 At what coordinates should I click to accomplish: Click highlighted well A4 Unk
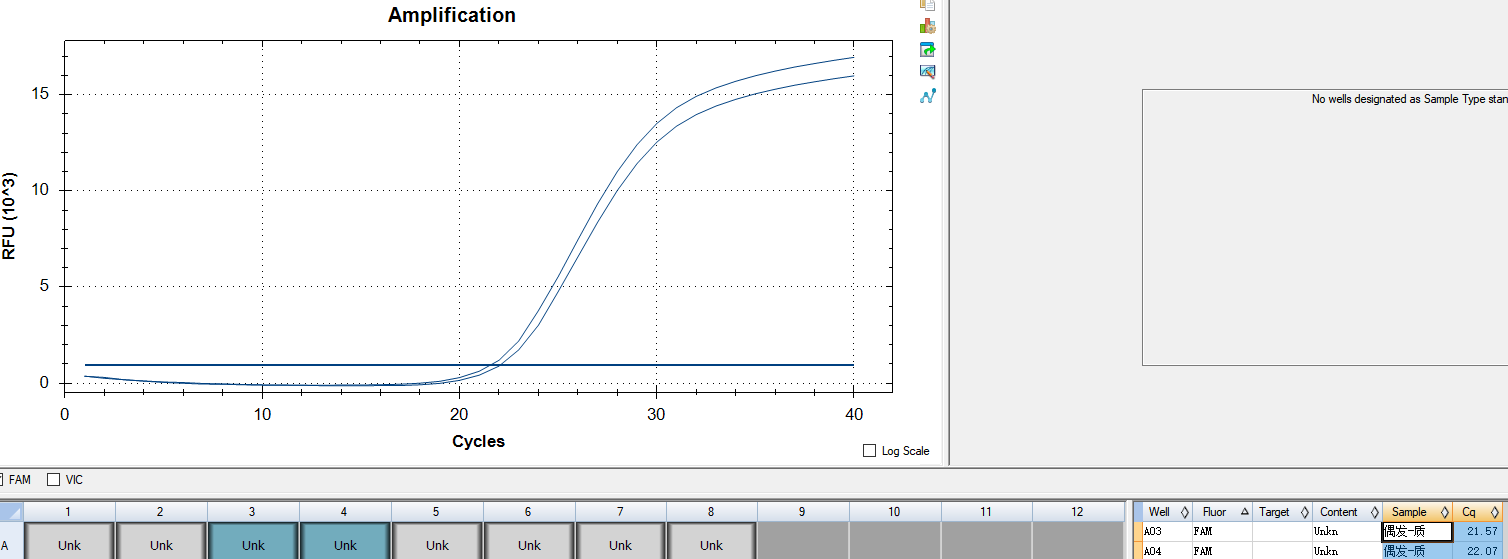pyautogui.click(x=345, y=541)
